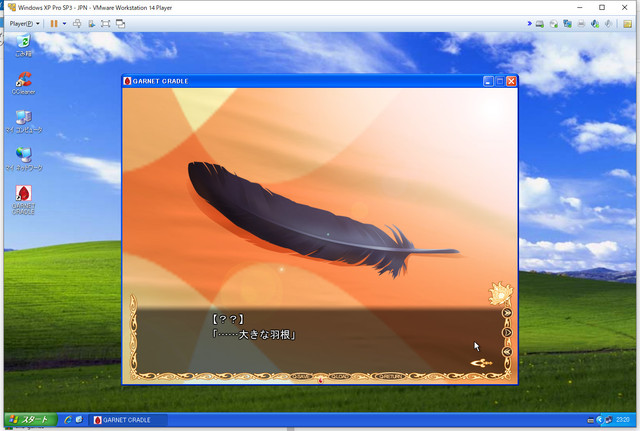Click the XP system tray clock
The width and height of the screenshot is (640, 431).
(x=623, y=420)
